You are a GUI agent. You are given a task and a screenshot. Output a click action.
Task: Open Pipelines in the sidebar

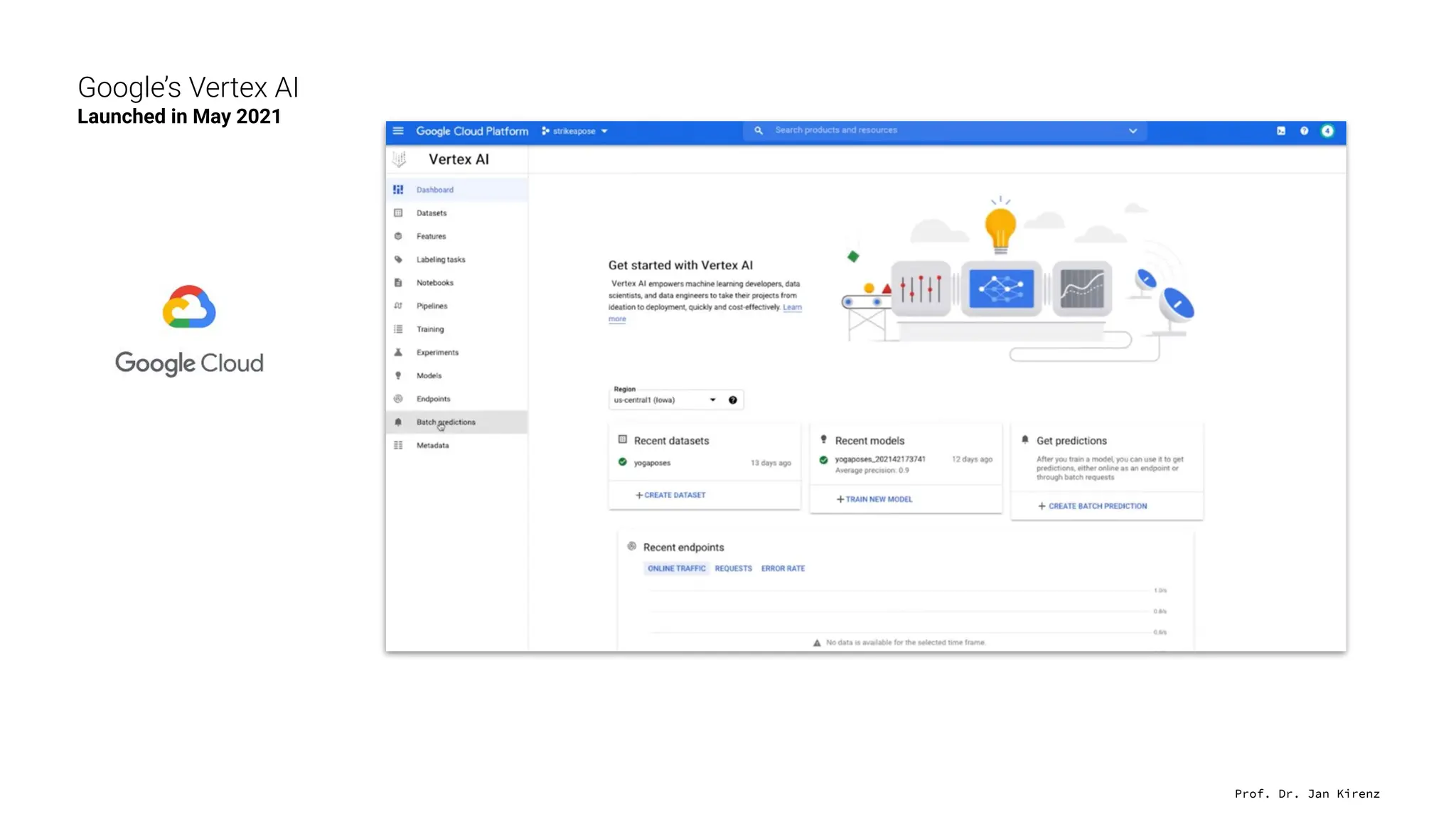(432, 306)
